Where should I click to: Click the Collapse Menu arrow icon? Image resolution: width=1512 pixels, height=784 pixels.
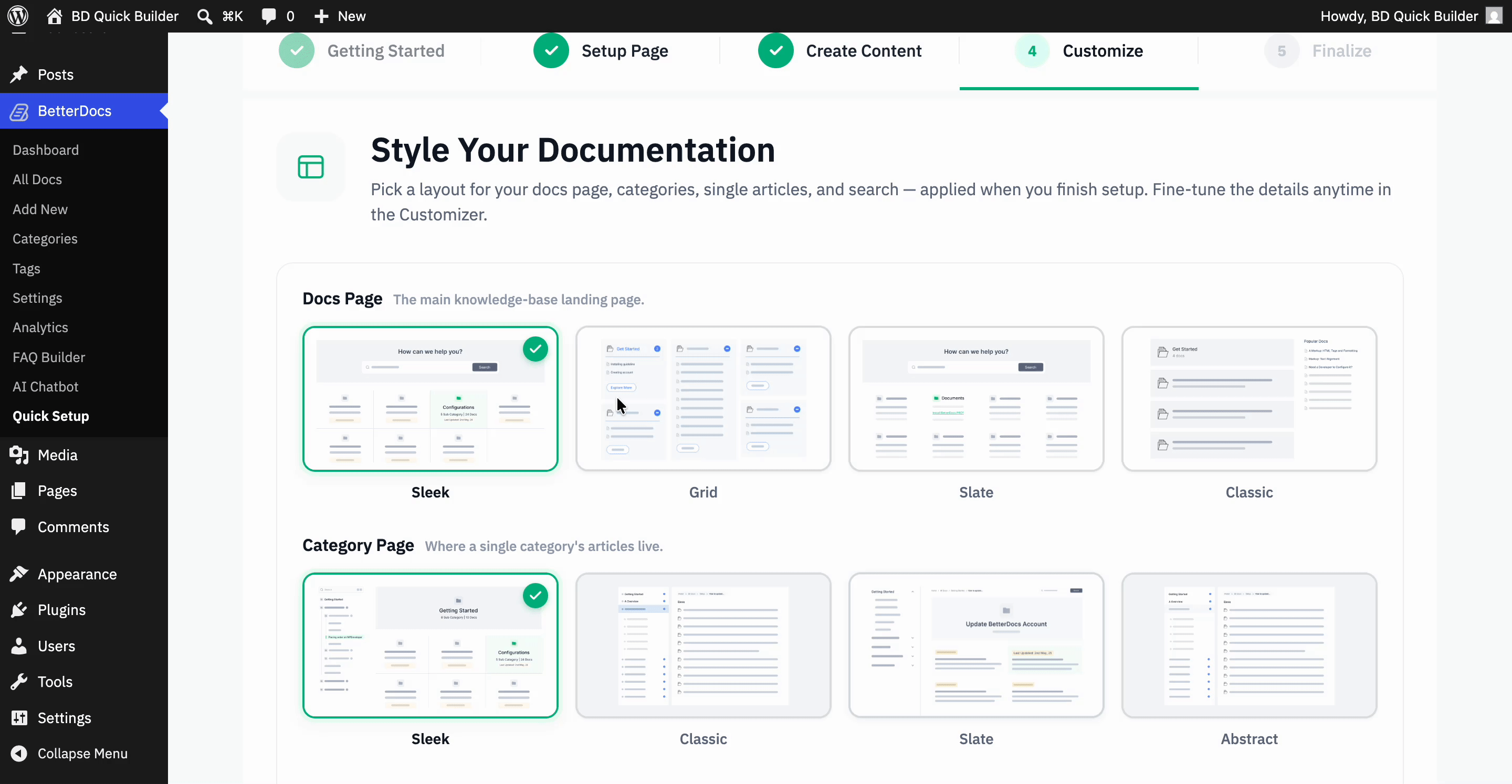(19, 754)
